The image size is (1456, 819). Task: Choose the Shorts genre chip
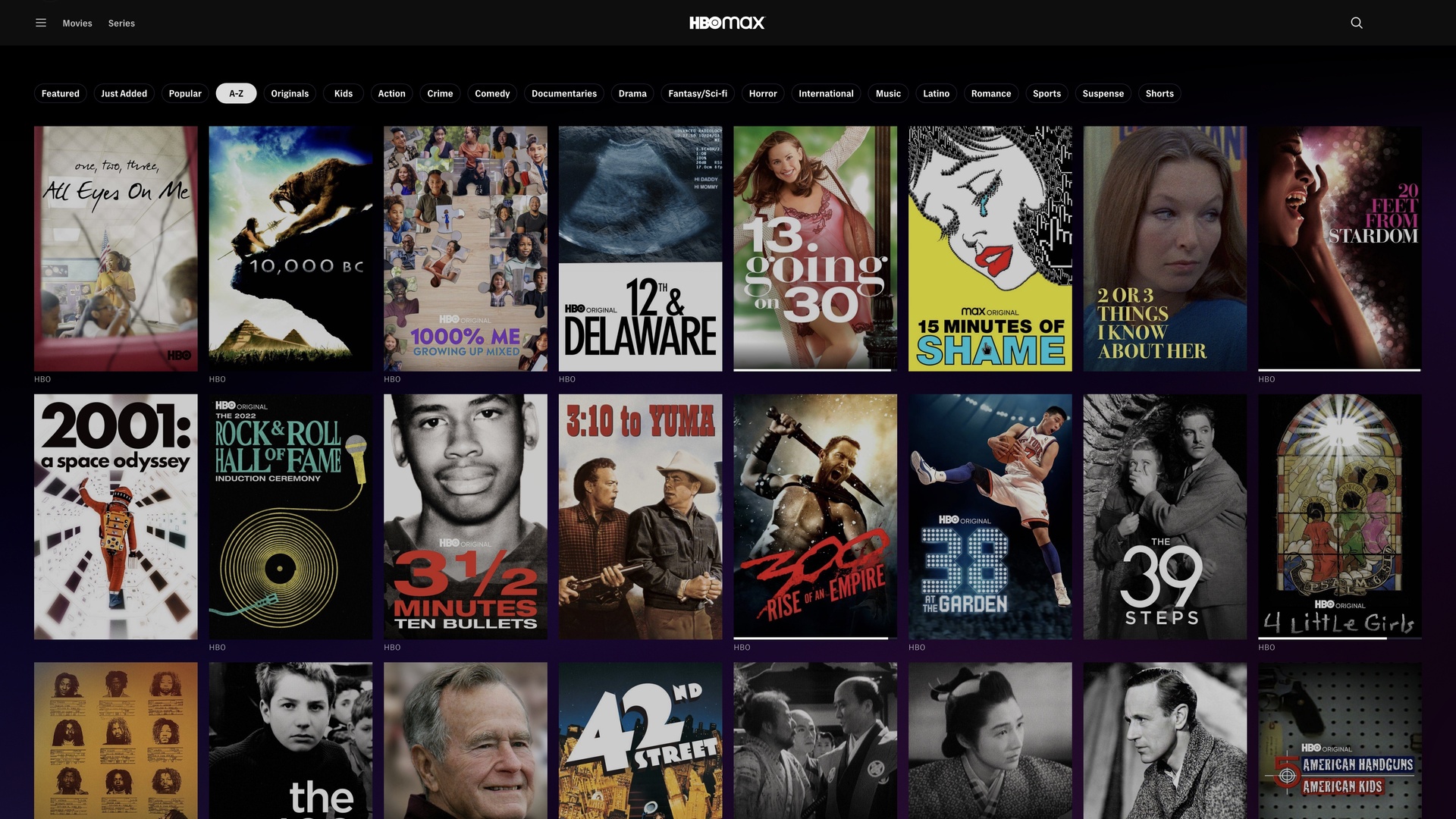click(1159, 93)
